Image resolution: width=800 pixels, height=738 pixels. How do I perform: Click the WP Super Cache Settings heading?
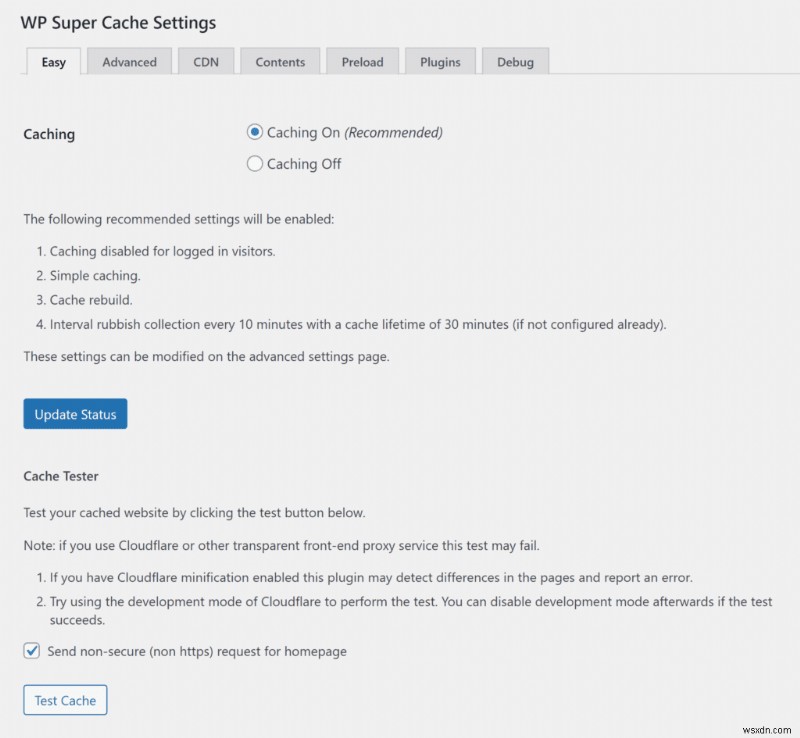click(116, 22)
